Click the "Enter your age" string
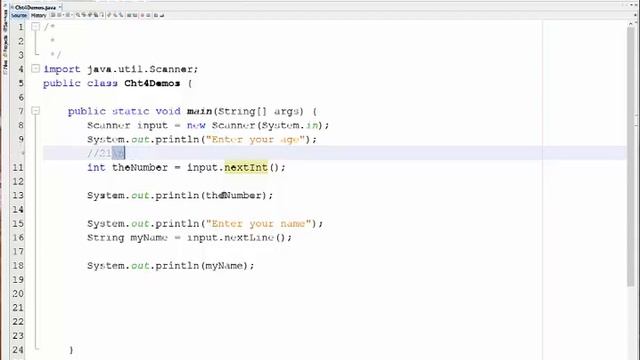 [256, 140]
